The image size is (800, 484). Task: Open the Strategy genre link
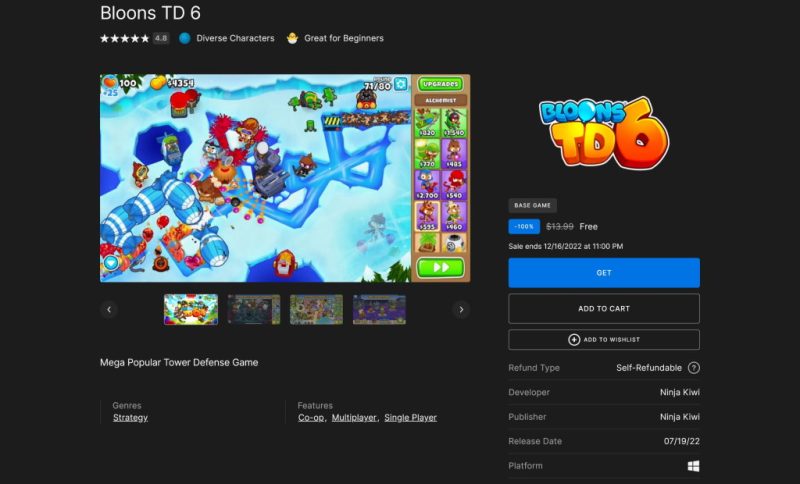click(x=130, y=418)
